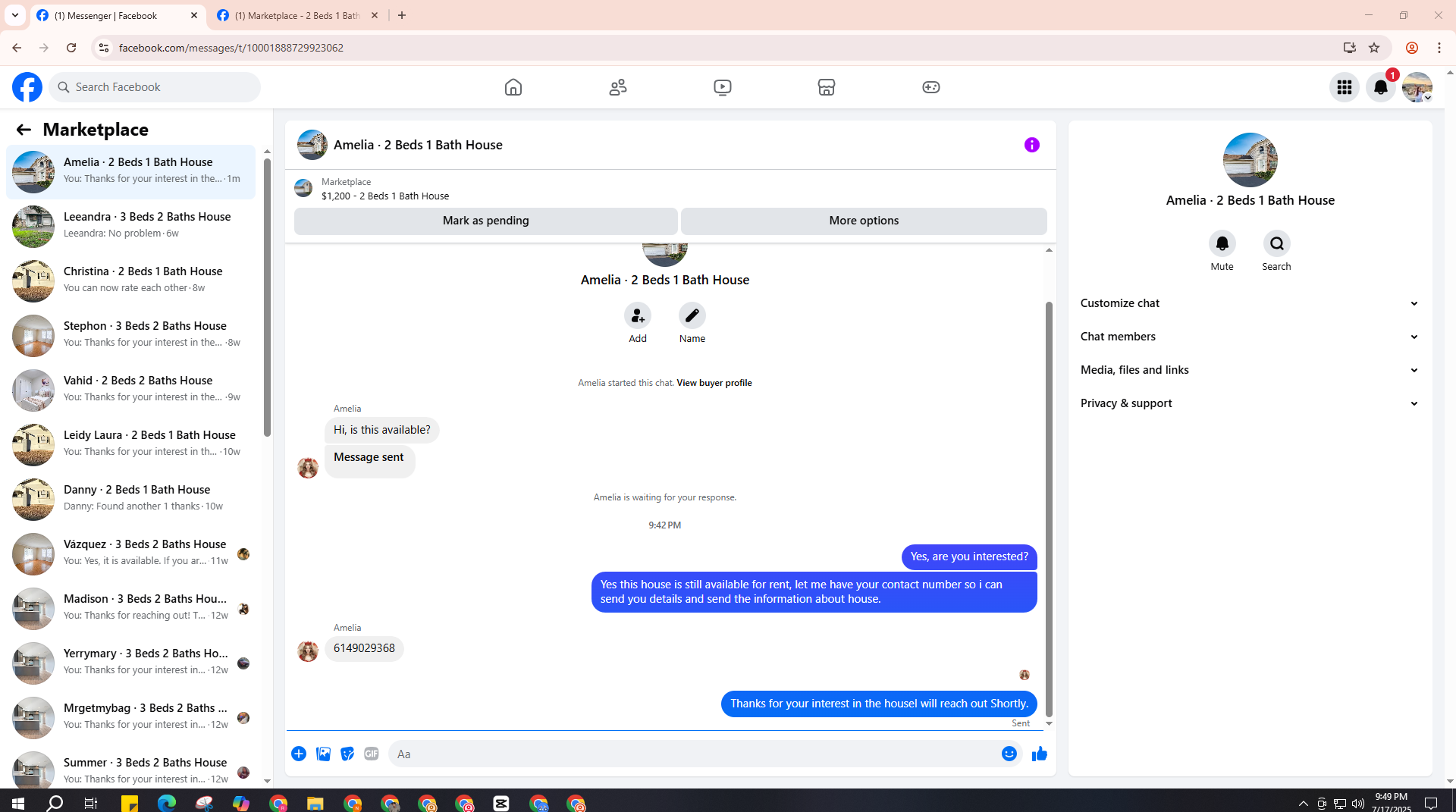Open Leidy Laura conversation
The image size is (1456, 812).
pyautogui.click(x=130, y=445)
